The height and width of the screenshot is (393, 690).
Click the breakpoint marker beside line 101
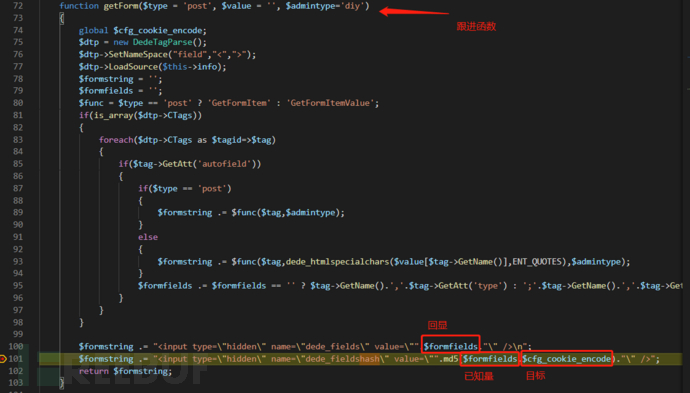[3, 359]
